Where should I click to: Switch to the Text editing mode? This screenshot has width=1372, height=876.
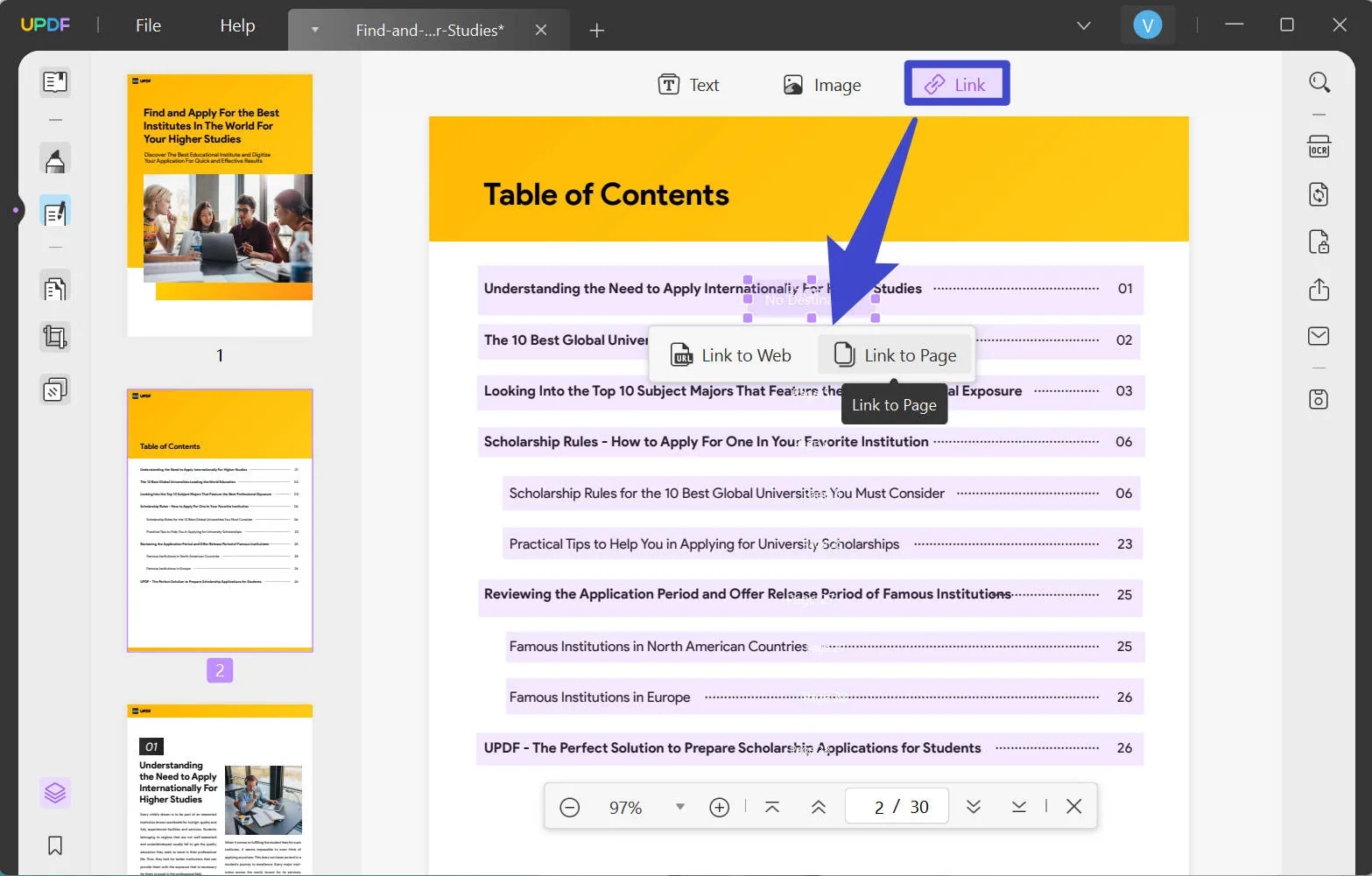[688, 85]
